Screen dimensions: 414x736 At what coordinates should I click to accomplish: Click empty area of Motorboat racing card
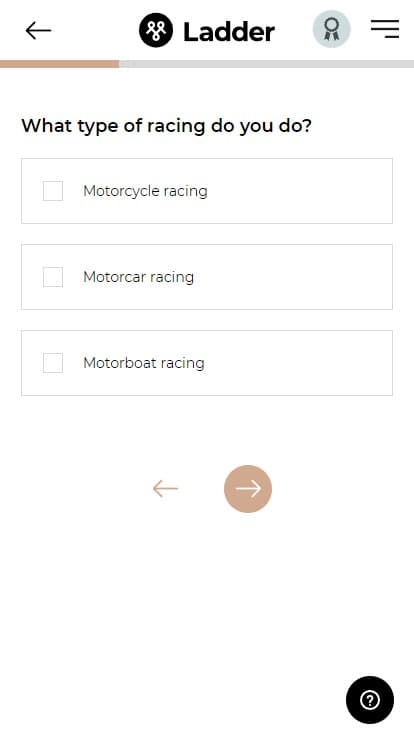point(300,363)
